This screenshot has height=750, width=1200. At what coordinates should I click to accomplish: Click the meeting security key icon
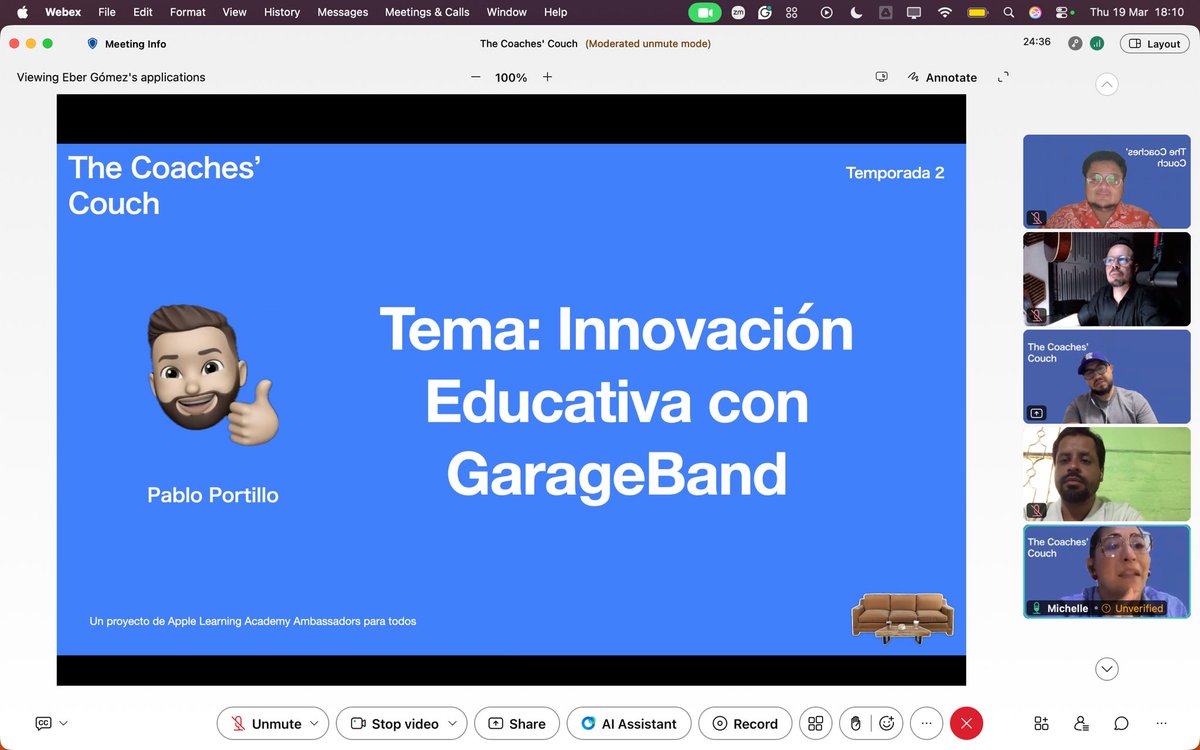tap(1075, 43)
